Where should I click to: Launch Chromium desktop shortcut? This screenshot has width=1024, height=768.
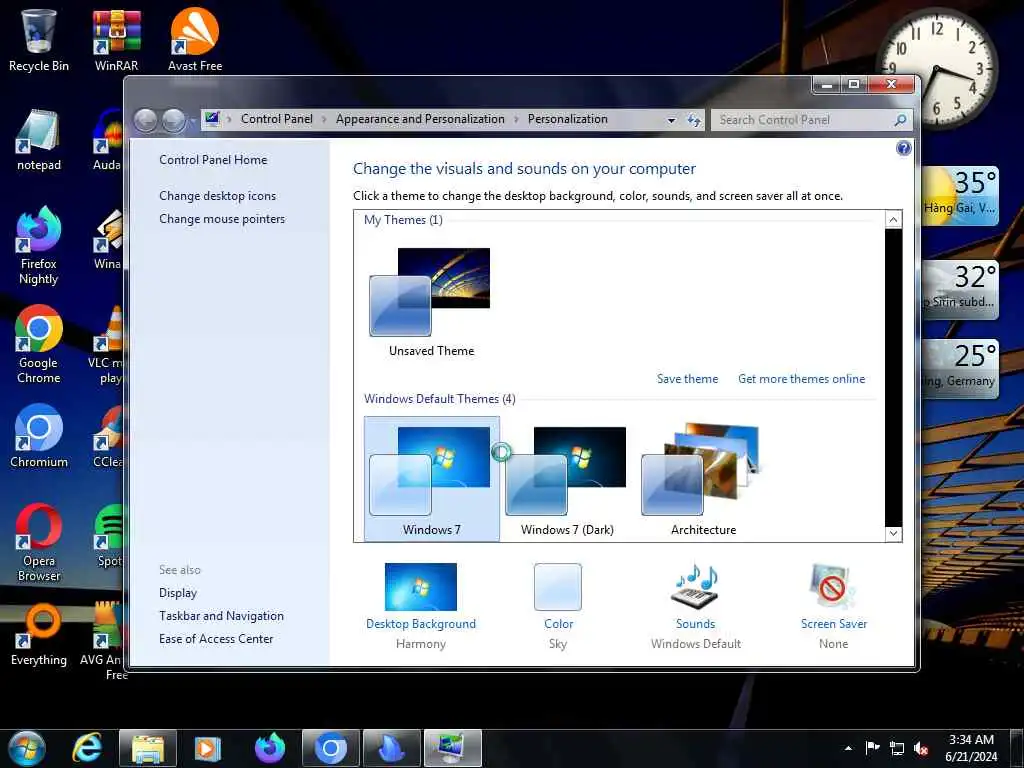[39, 436]
